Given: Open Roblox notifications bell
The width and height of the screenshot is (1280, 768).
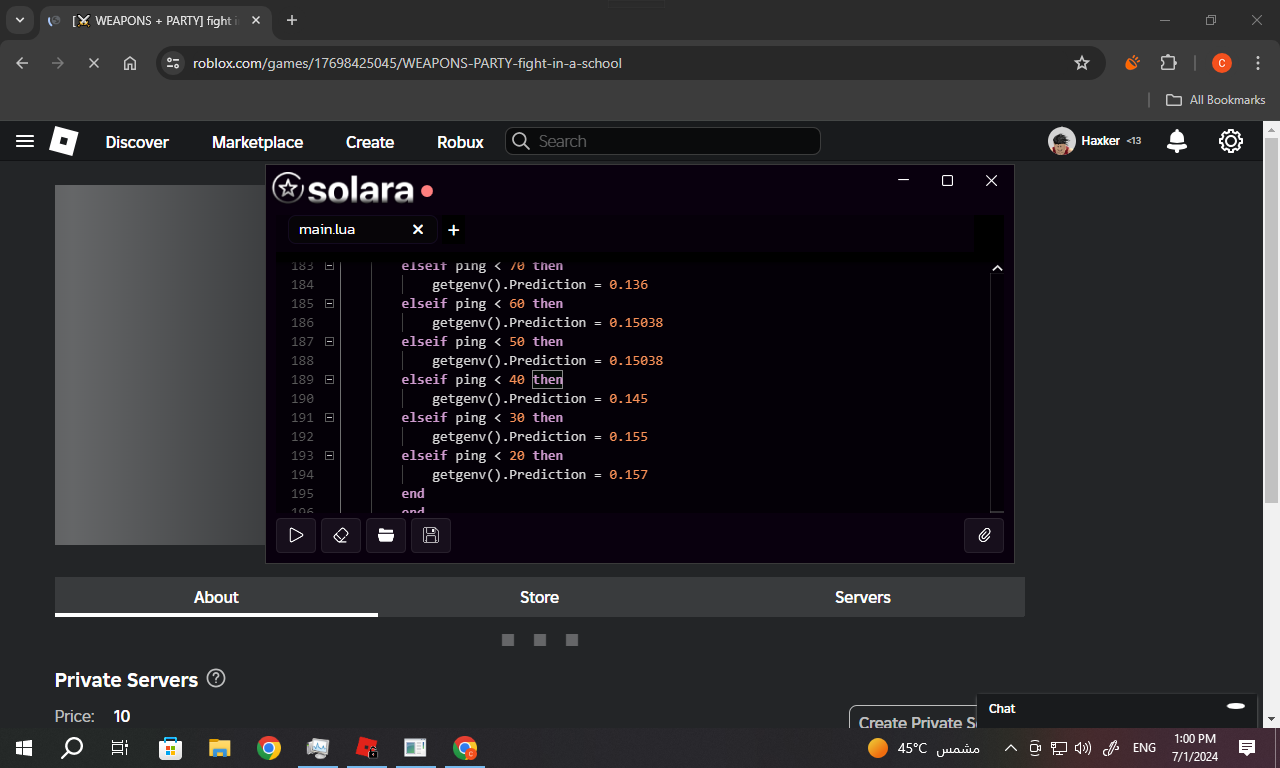Looking at the screenshot, I should click(1177, 141).
